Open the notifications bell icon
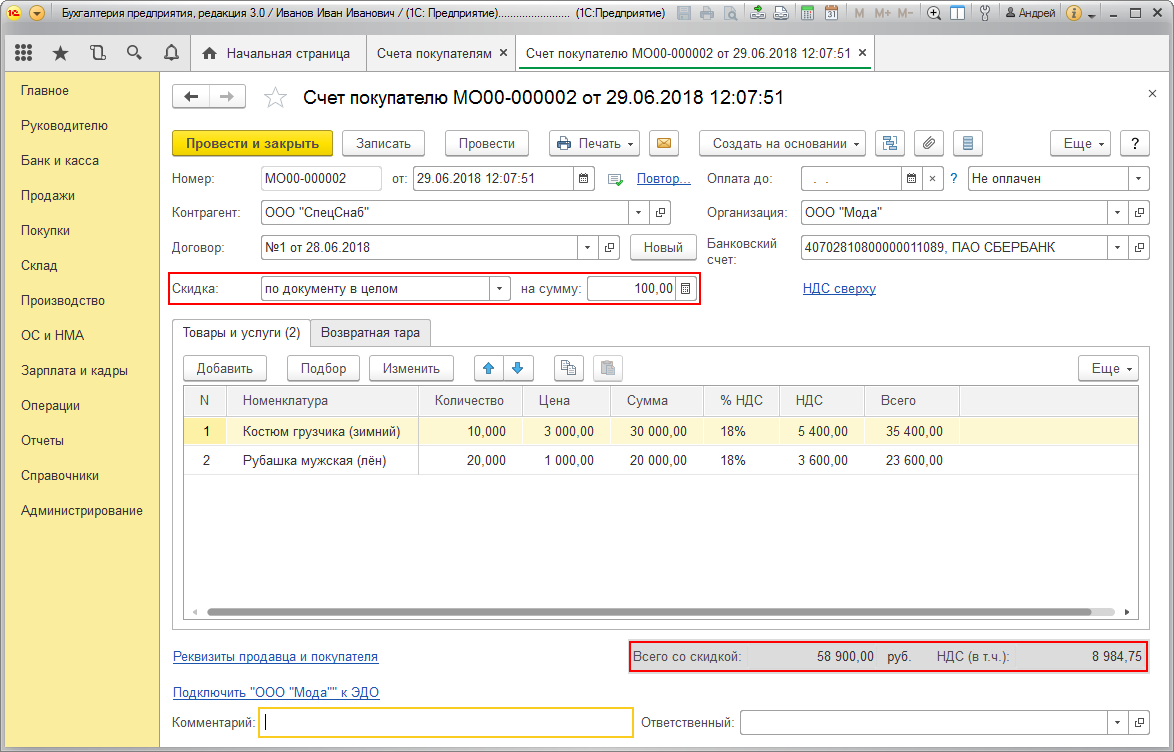Screen dimensions: 1174x752 point(171,53)
